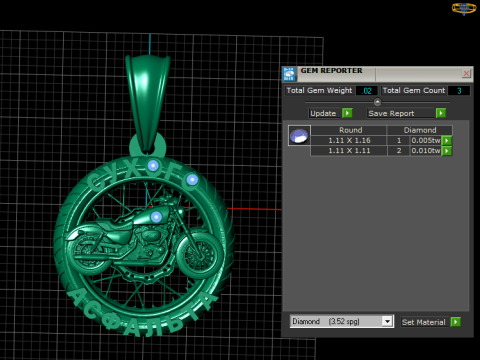Click the 0.010tw weight cell
480x360 pixels.
pyautogui.click(x=426, y=151)
